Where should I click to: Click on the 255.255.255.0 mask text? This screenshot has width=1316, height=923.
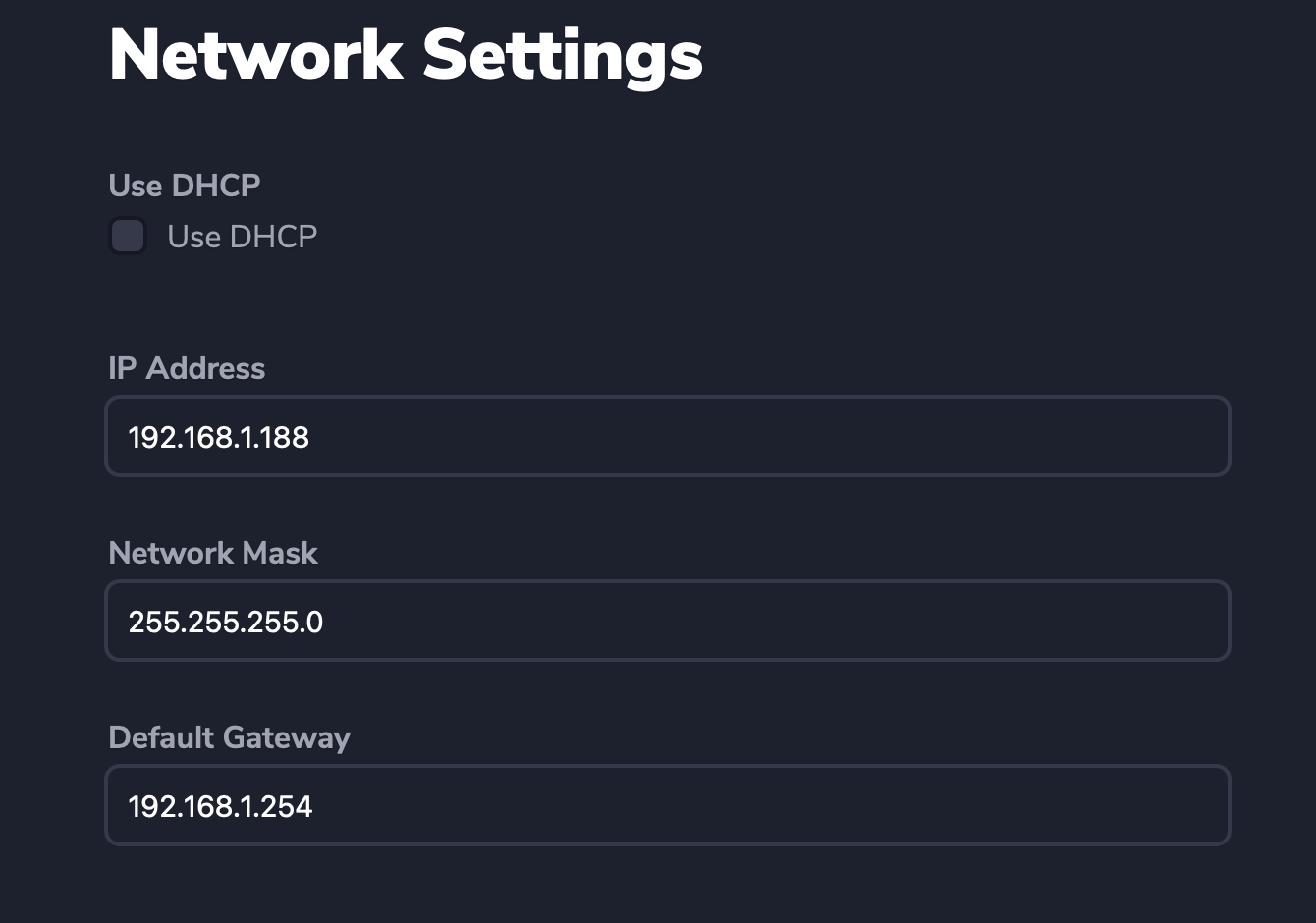226,622
